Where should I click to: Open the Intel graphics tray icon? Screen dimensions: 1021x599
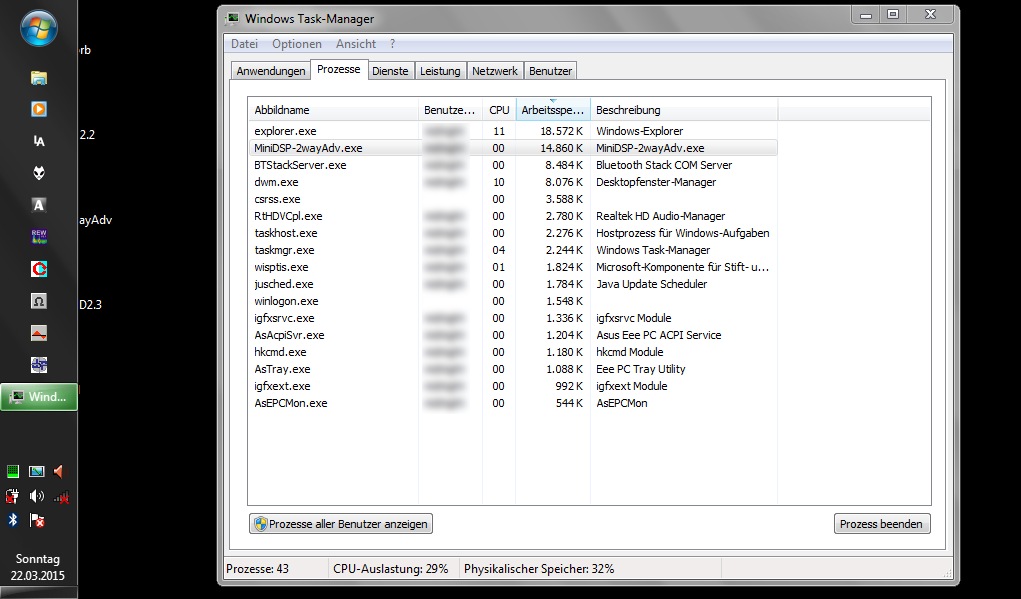point(36,471)
